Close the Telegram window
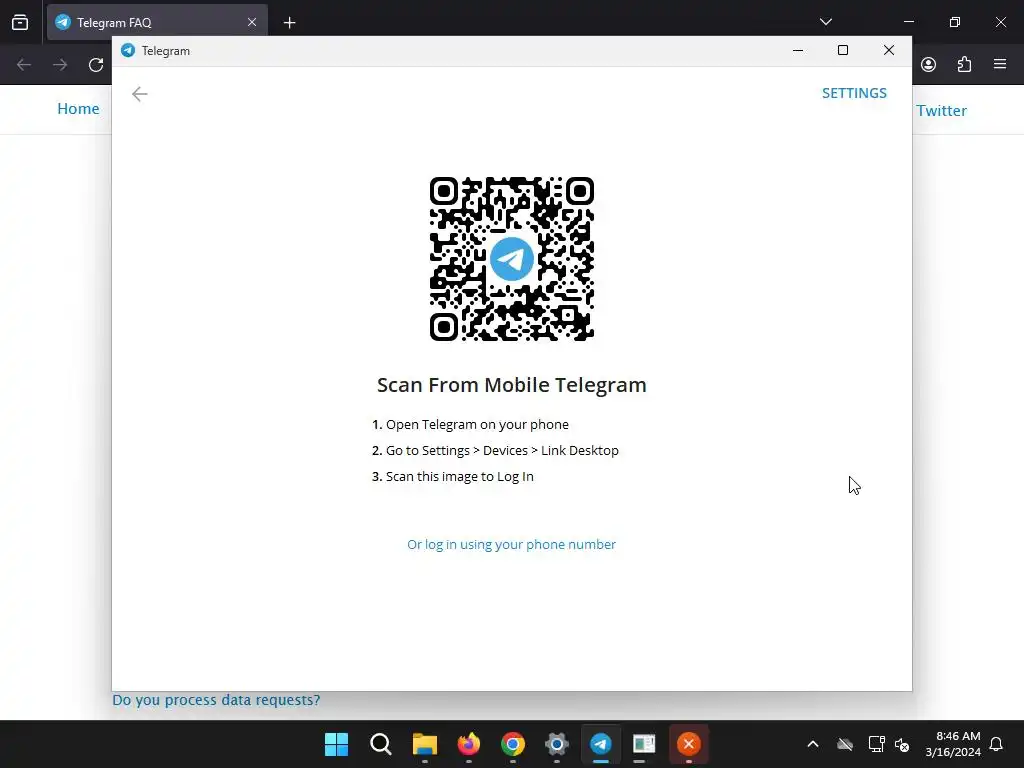Screen dimensions: 1024x768 [889, 50]
